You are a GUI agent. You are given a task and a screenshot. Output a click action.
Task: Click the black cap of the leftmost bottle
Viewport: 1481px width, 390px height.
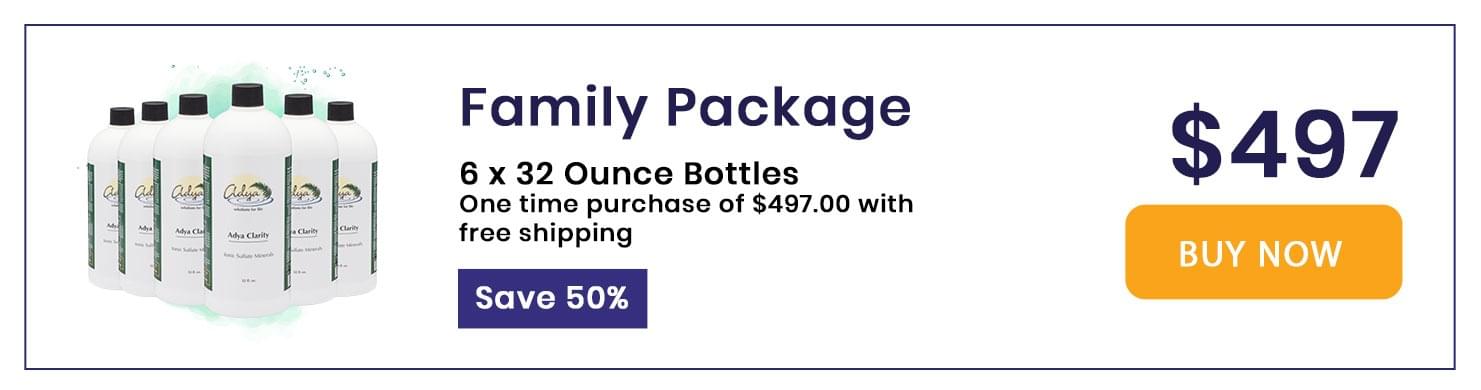[122, 116]
